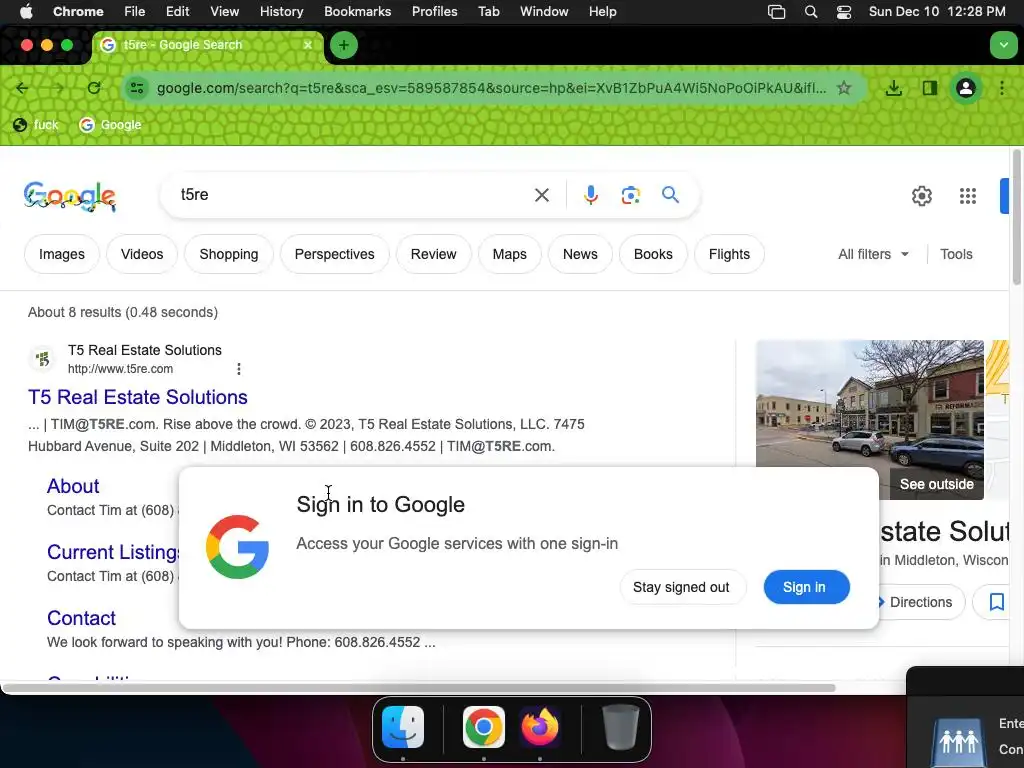Click the t5re search input field

tap(353, 195)
